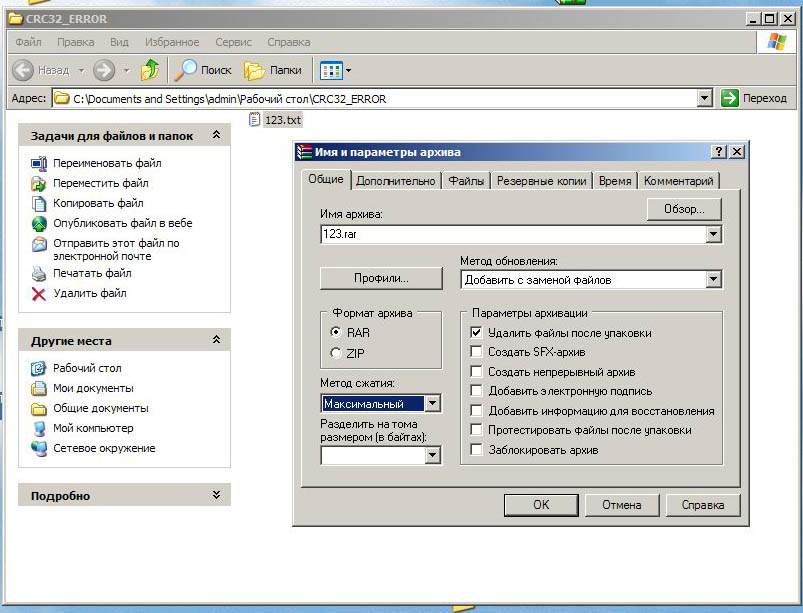This screenshot has height=613, width=803.
Task: Enable 'Протестировать файлы после упаковки' checkbox
Action: pos(476,430)
